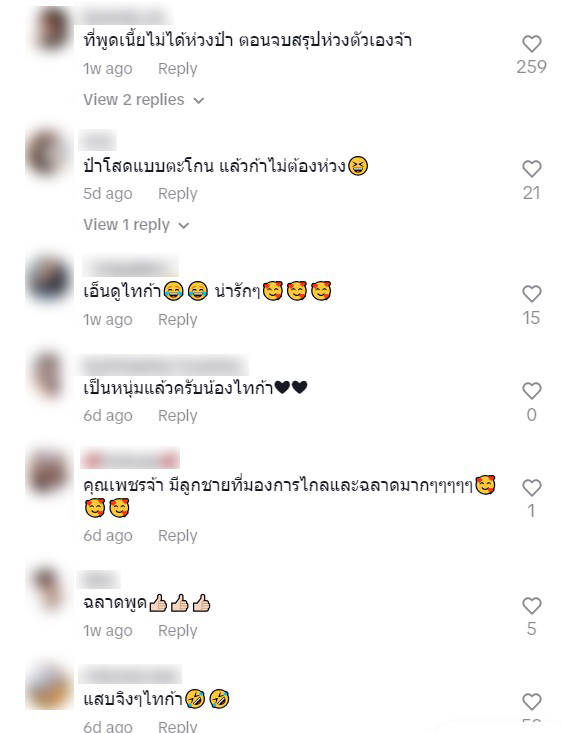Like the comment with 259 likes
562x733 pixels.
tap(532, 44)
